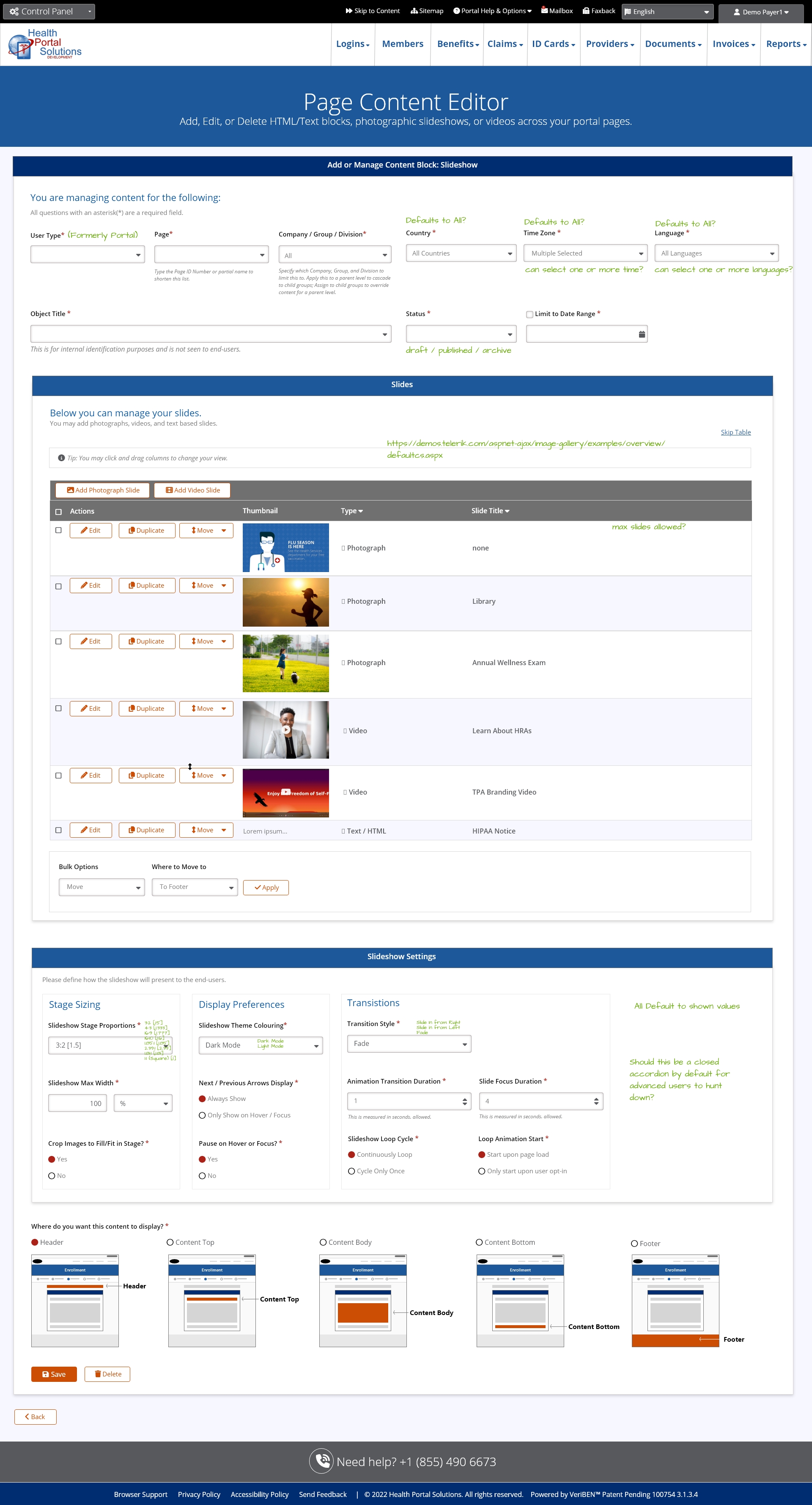Click the phone icon next to Need help
The height and width of the screenshot is (1505, 812).
pos(321,1461)
